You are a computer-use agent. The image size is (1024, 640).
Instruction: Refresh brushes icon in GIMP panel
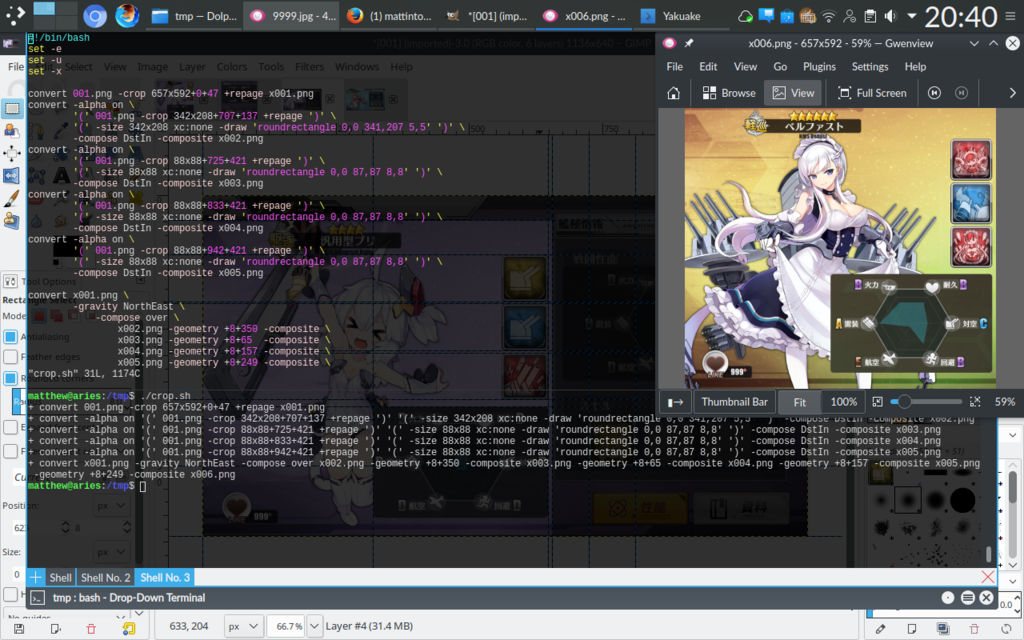1006,629
